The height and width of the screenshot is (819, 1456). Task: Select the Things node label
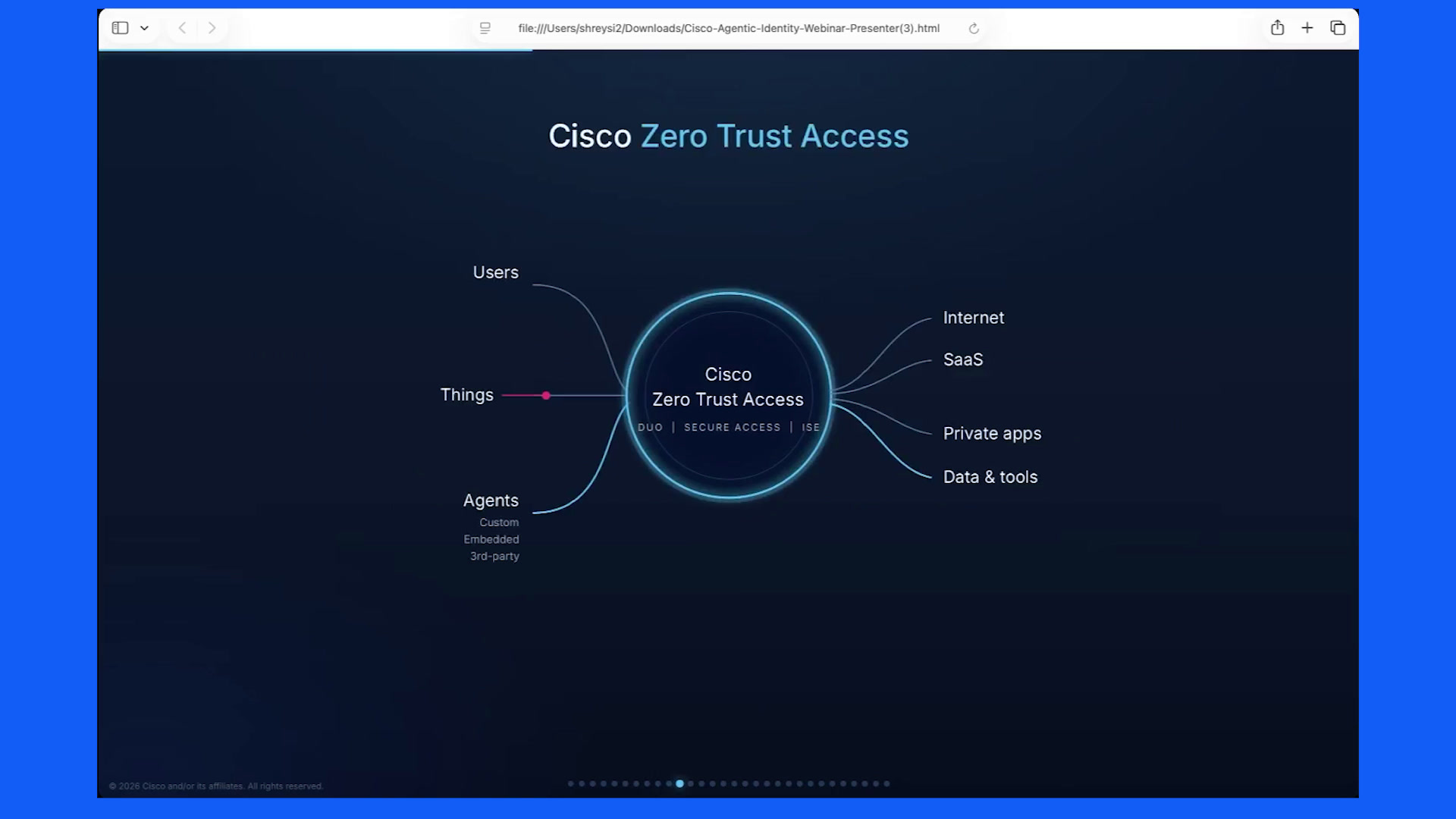(467, 395)
